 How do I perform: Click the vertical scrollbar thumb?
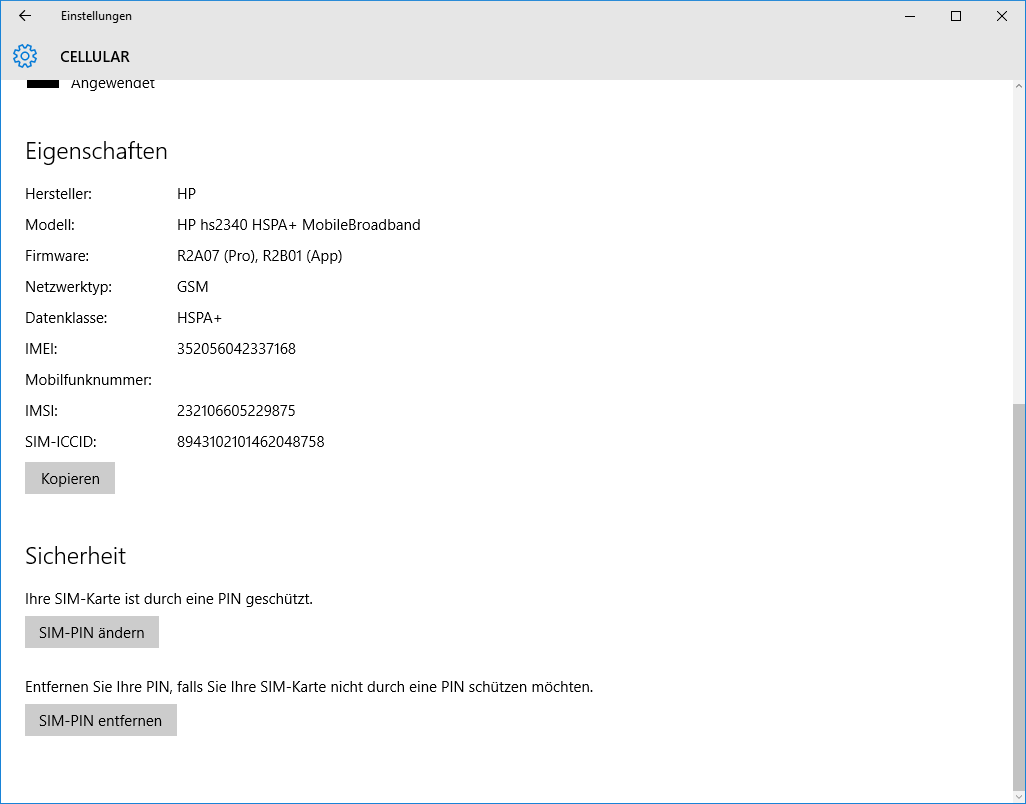(x=1019, y=595)
